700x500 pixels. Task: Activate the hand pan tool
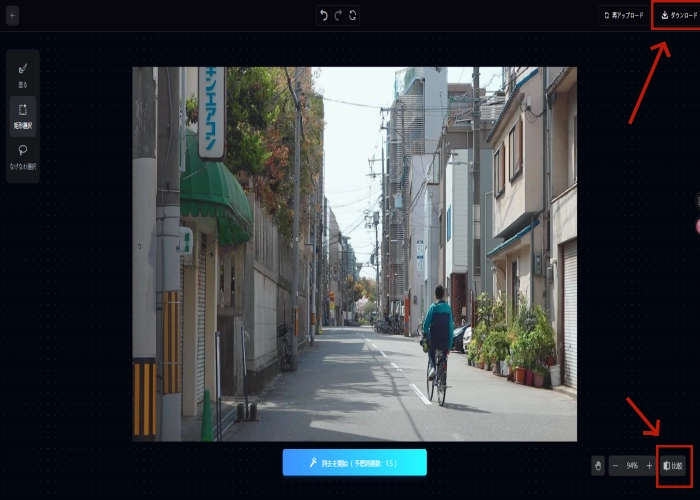[x=598, y=466]
